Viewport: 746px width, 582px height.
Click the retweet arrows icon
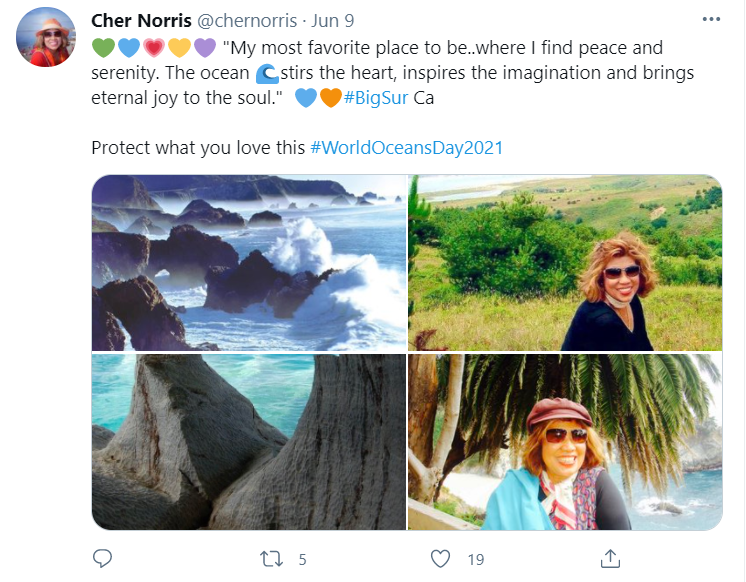[x=270, y=558]
